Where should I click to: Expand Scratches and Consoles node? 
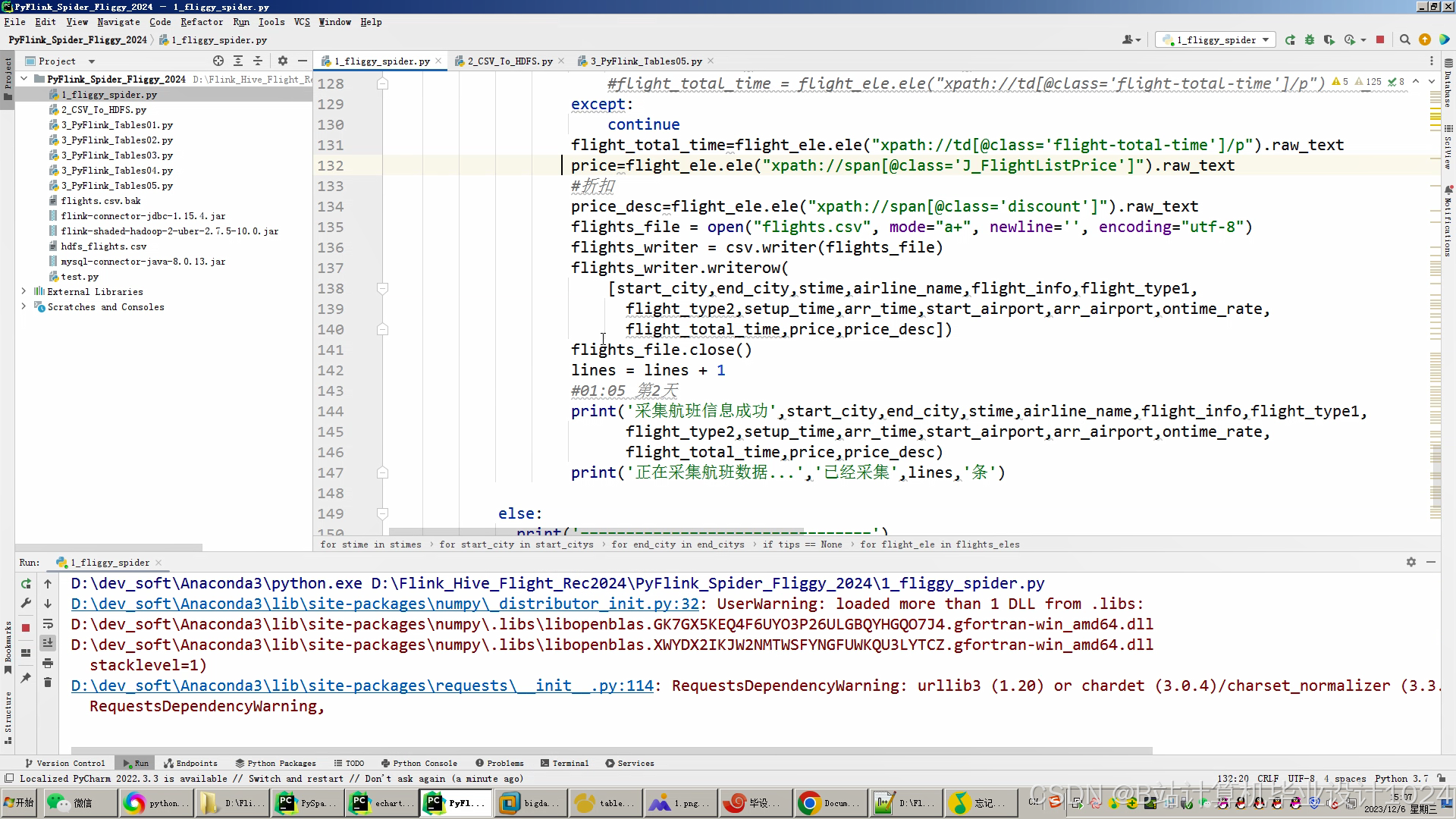click(24, 306)
